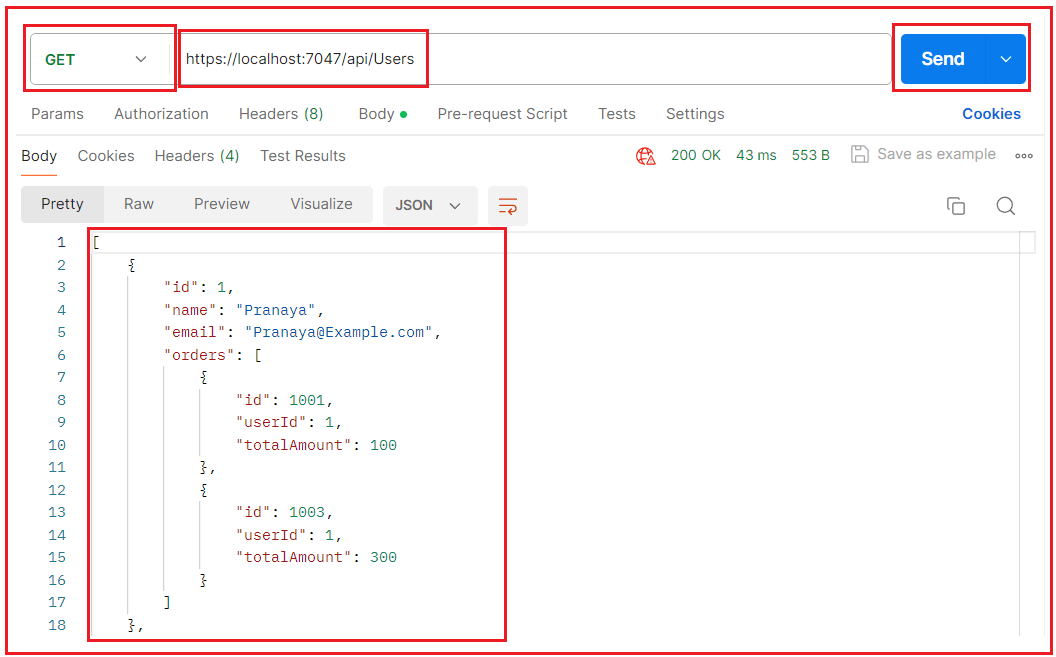Open search in the response with the magnifier icon

[1005, 206]
